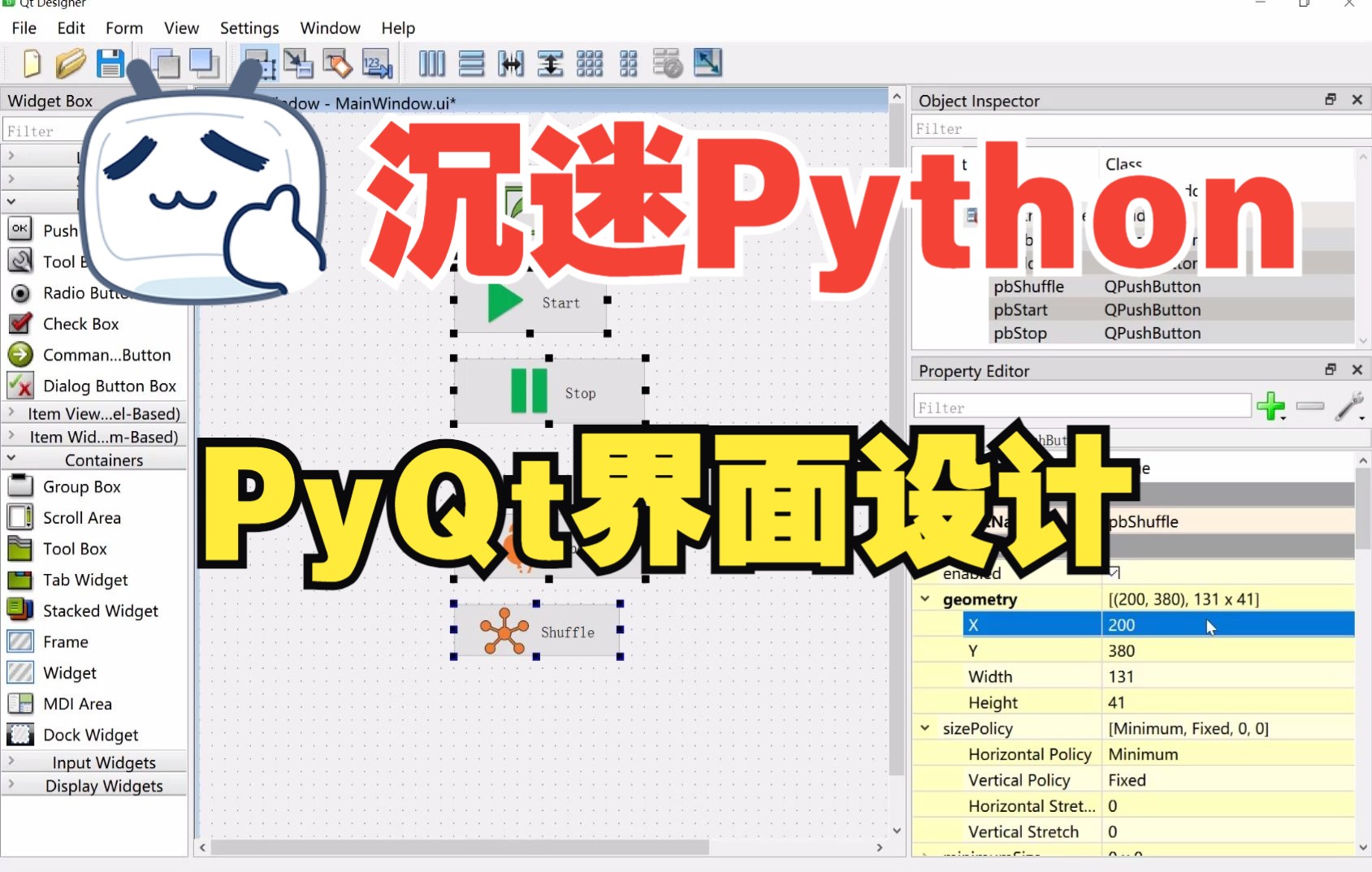Click the Adjust Size toolbar icon

click(708, 63)
